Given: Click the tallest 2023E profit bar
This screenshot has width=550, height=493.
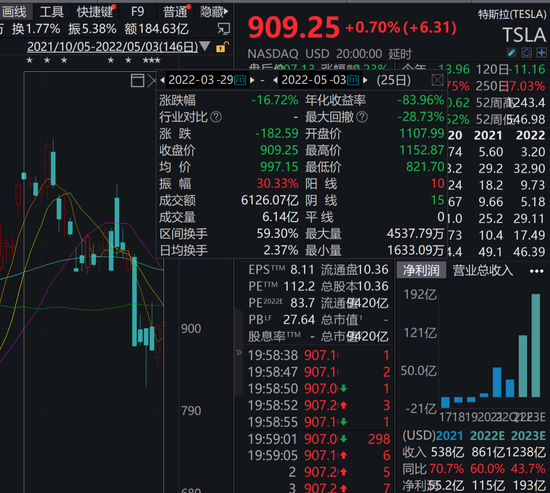Looking at the screenshot, I should pyautogui.click(x=536, y=345).
